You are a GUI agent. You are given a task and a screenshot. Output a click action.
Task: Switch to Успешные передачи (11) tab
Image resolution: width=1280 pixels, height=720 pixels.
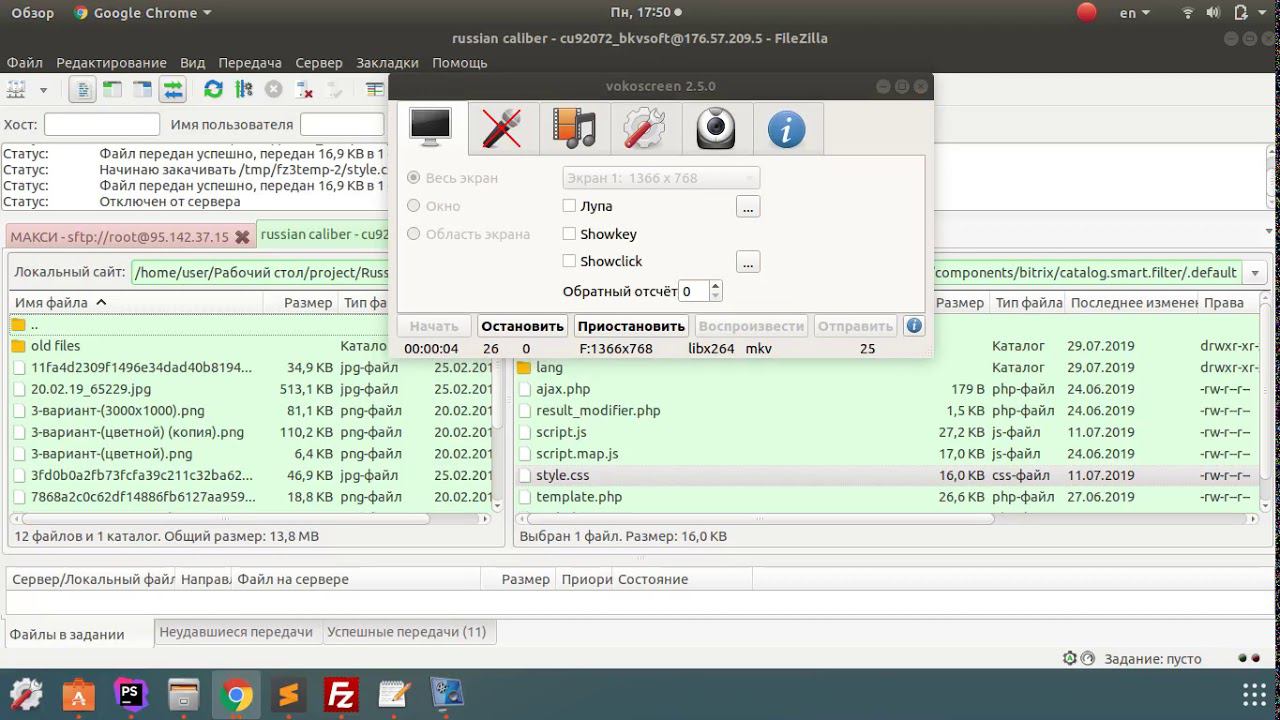(407, 632)
